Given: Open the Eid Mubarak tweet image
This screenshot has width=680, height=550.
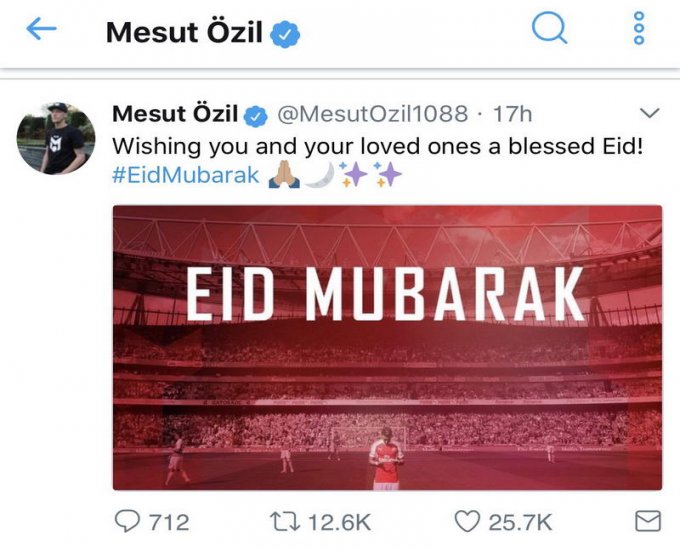Looking at the screenshot, I should click(387, 347).
